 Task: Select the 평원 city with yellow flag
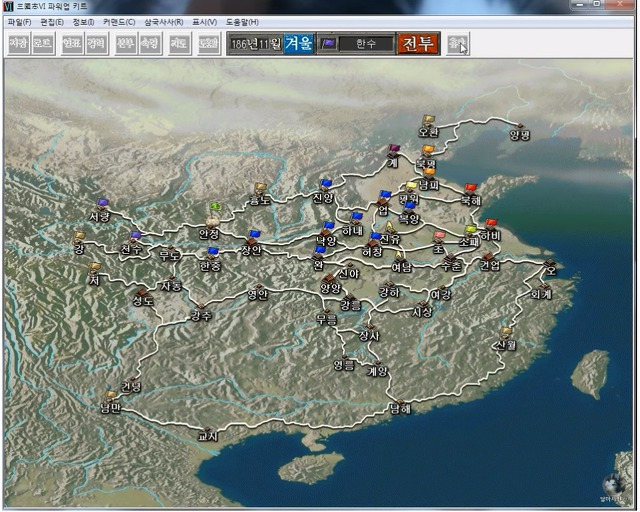tap(409, 193)
